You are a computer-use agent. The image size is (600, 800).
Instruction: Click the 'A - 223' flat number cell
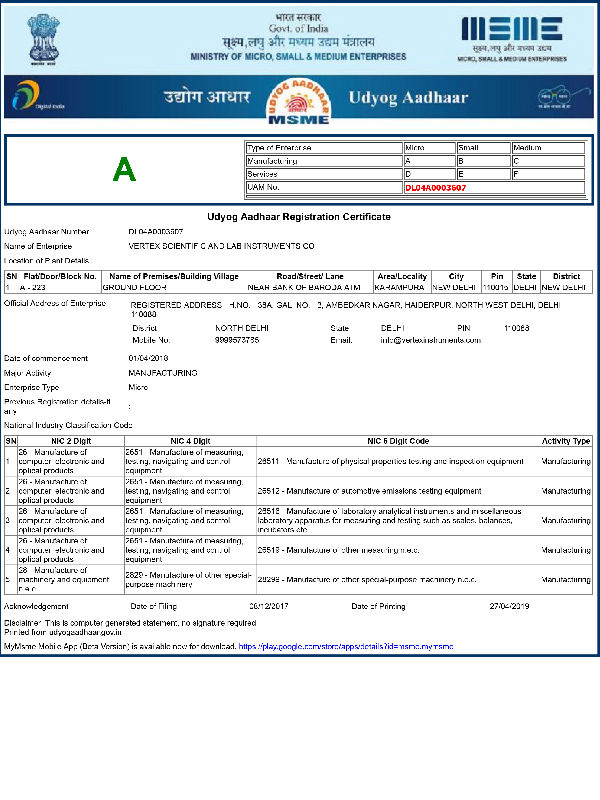click(33, 287)
